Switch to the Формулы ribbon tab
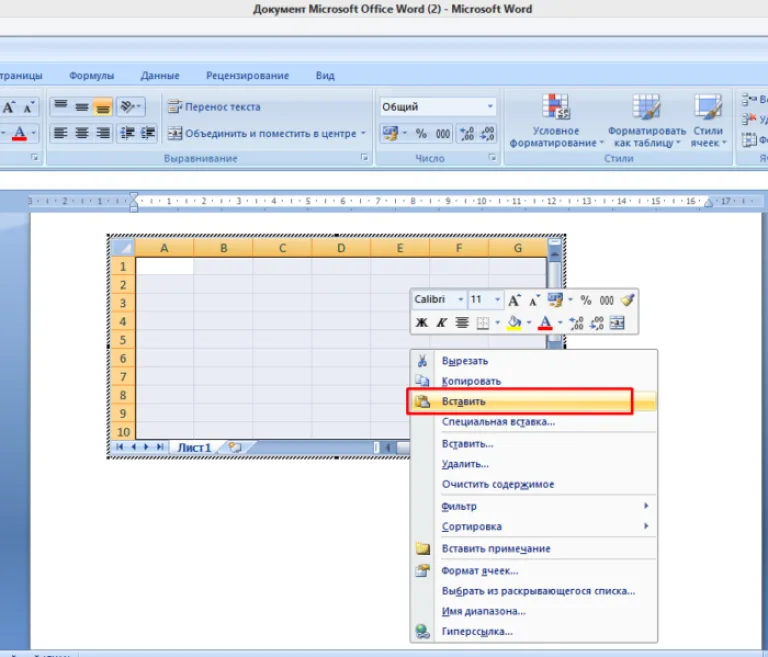The width and height of the screenshot is (768, 657). pyautogui.click(x=92, y=75)
